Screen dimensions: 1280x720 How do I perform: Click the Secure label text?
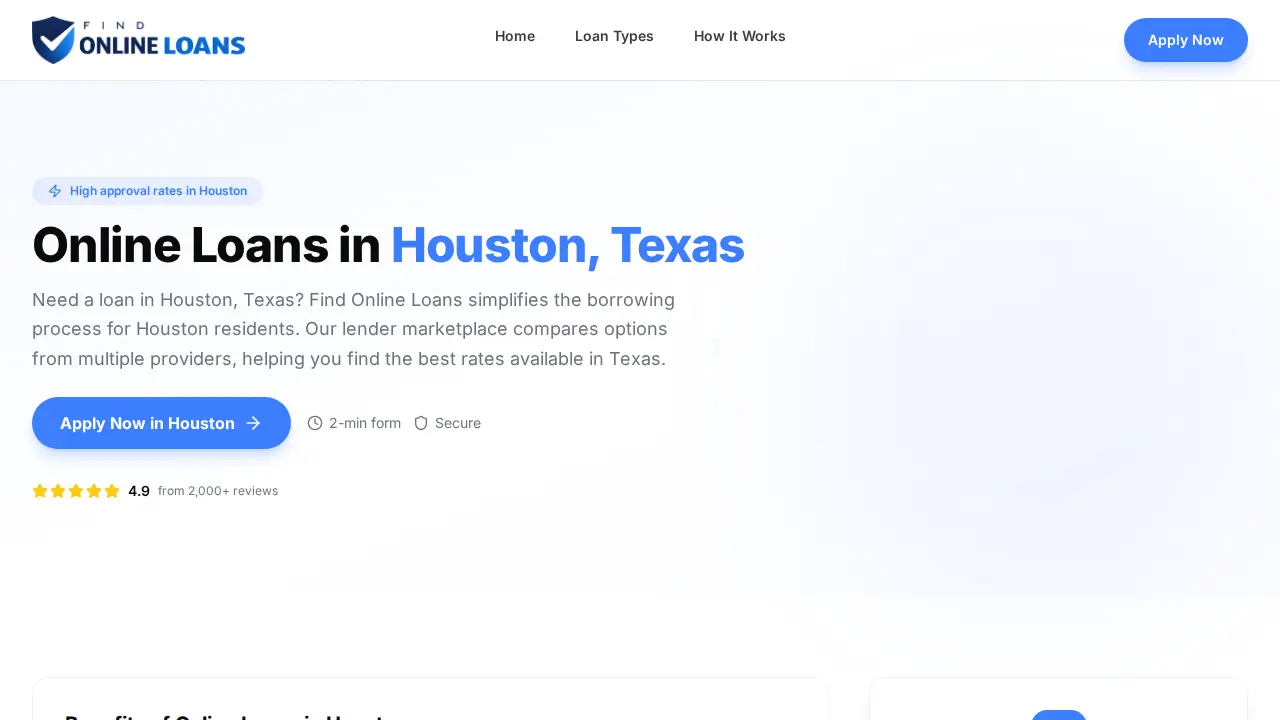click(458, 423)
